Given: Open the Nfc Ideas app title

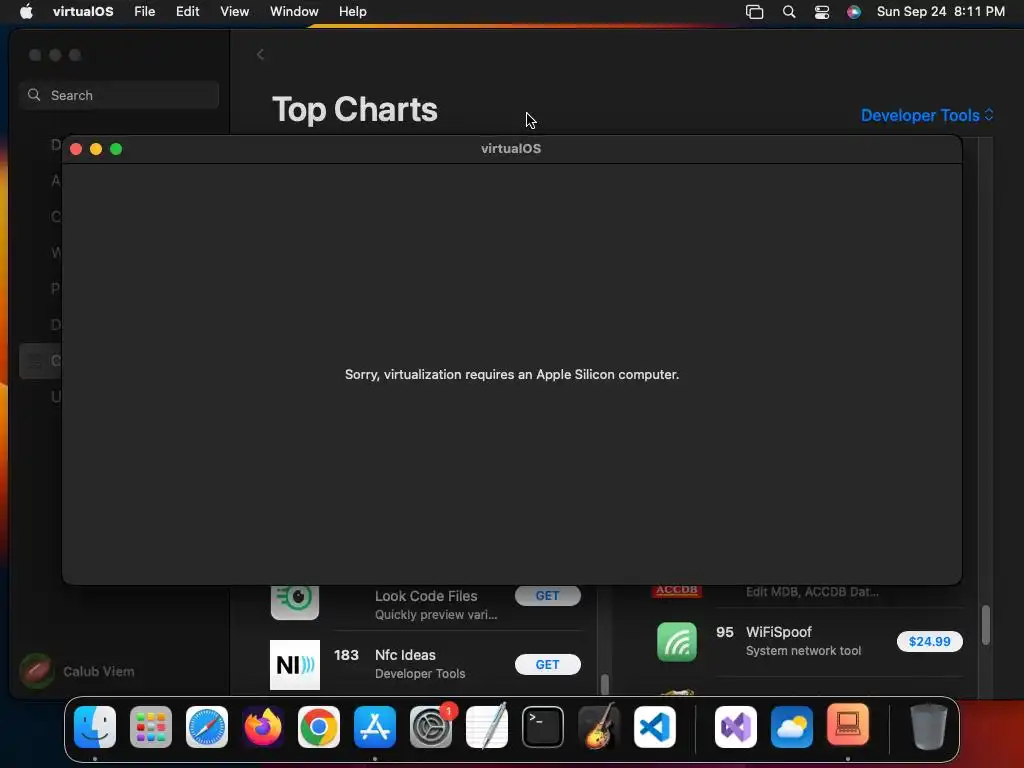Looking at the screenshot, I should (405, 655).
